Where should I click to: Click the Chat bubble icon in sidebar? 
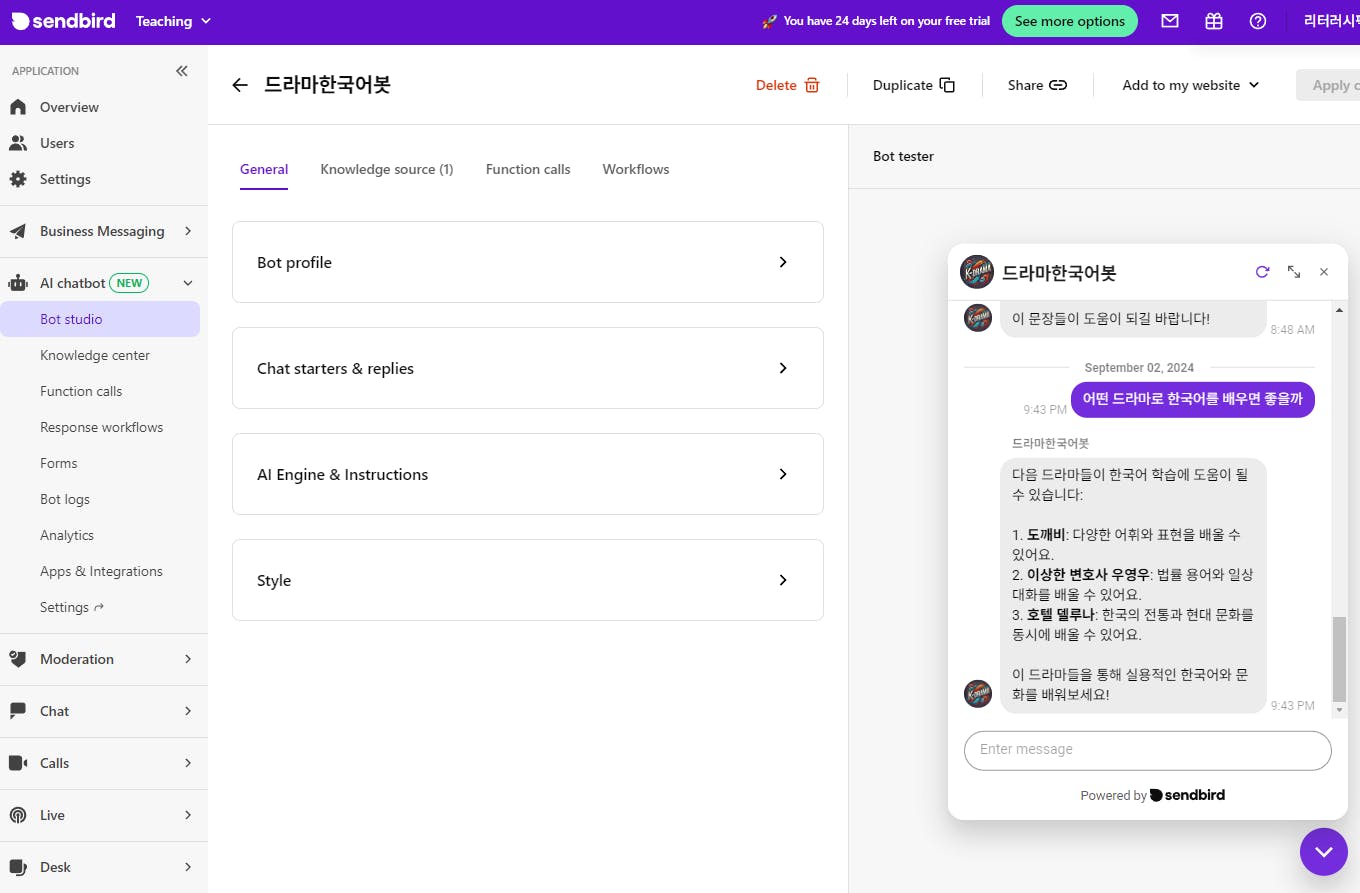click(x=18, y=711)
